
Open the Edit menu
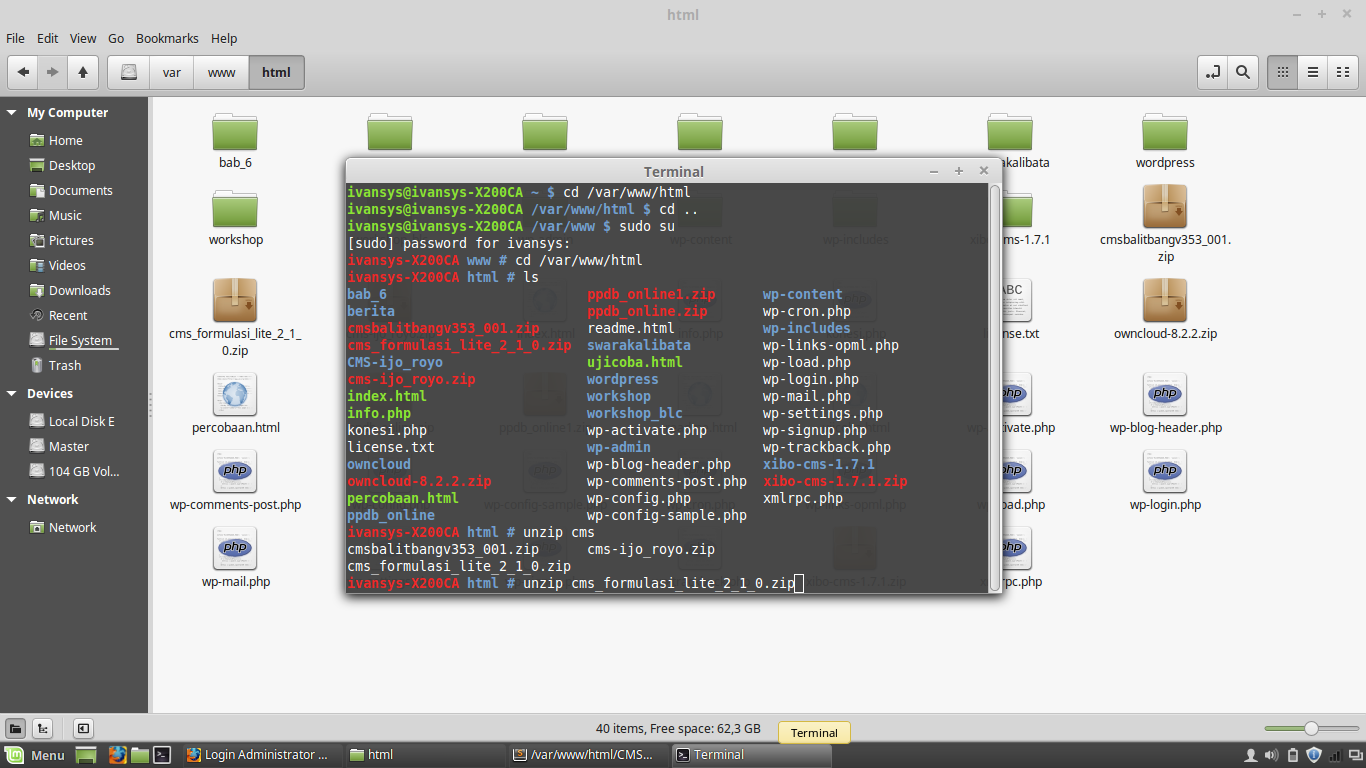tap(47, 38)
